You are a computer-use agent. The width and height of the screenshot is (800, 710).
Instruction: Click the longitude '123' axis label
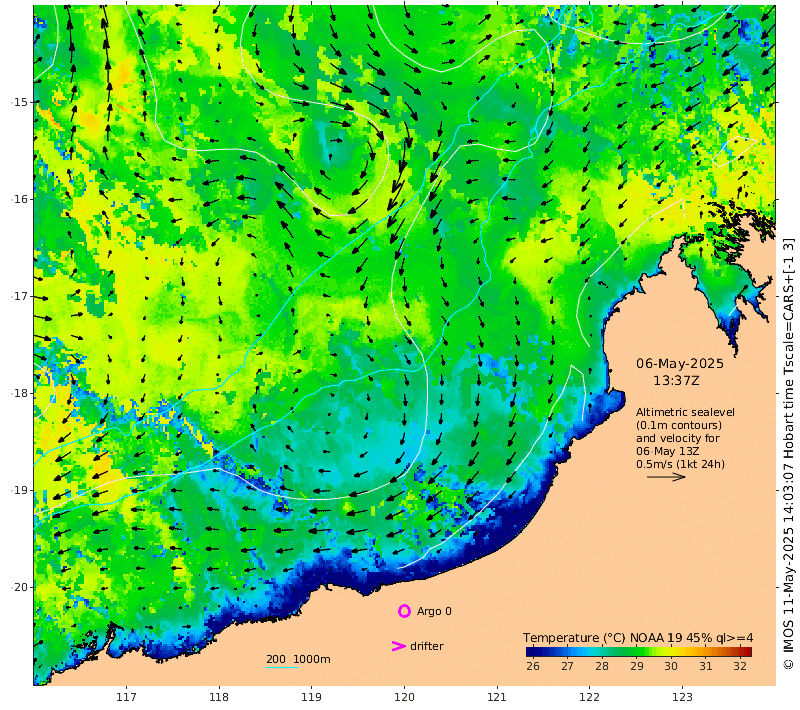click(x=682, y=697)
